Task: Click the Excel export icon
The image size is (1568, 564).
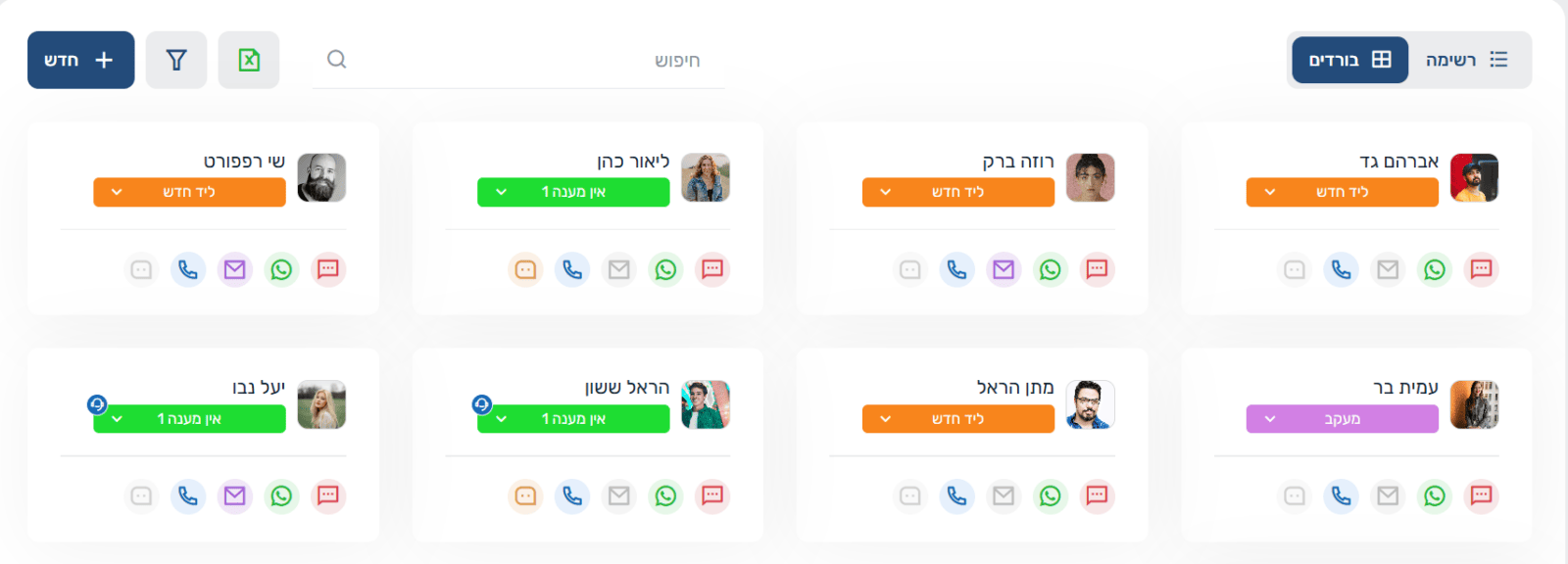Action: coord(249,60)
